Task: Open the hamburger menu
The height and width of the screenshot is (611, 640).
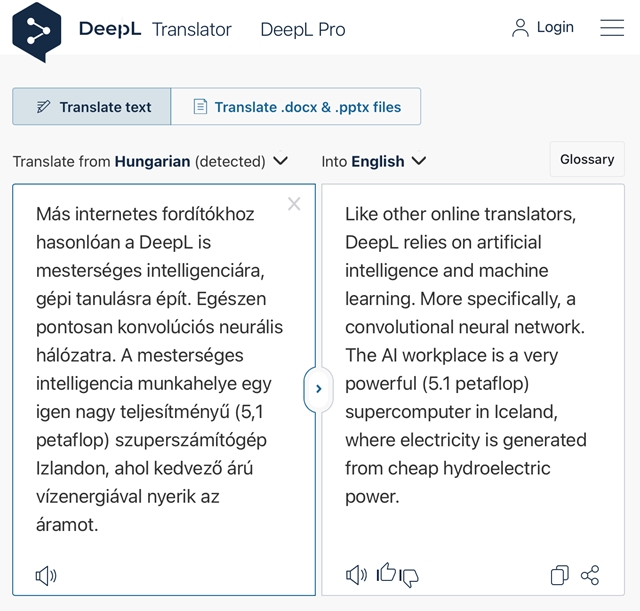Action: [612, 27]
